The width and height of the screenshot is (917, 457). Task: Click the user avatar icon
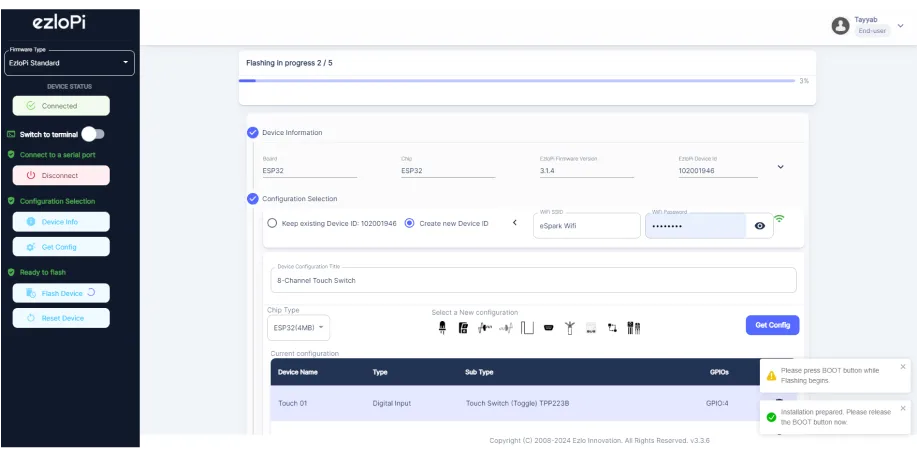tap(840, 26)
